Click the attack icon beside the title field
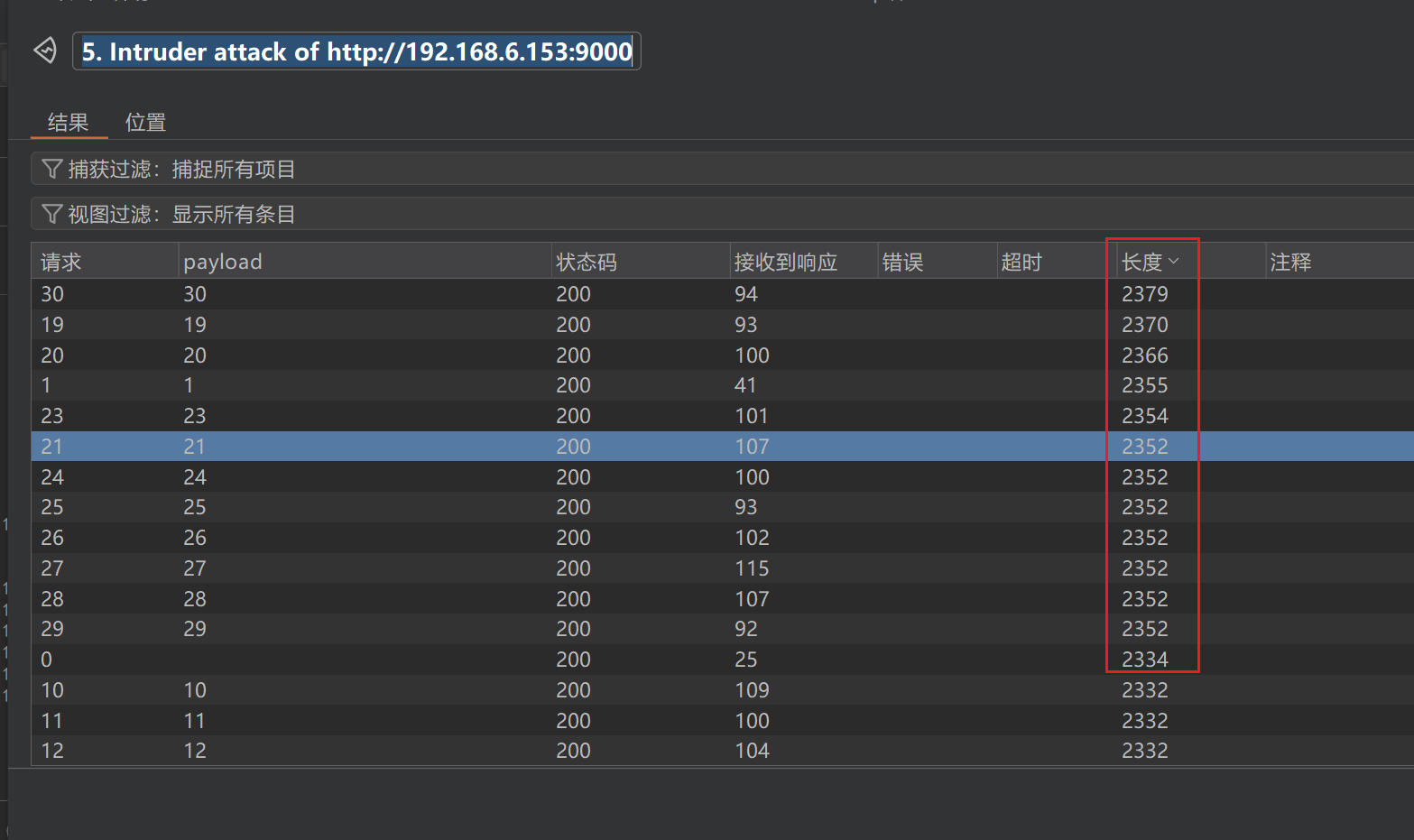This screenshot has height=840, width=1414. [x=45, y=51]
